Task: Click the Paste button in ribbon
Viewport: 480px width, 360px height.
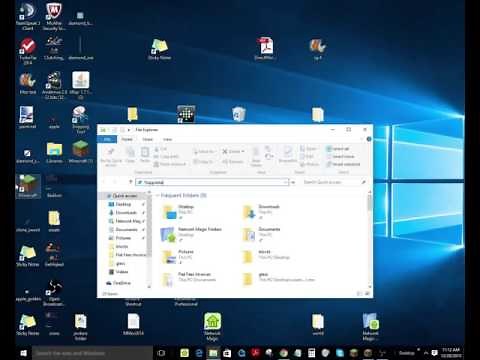Action: click(145, 155)
